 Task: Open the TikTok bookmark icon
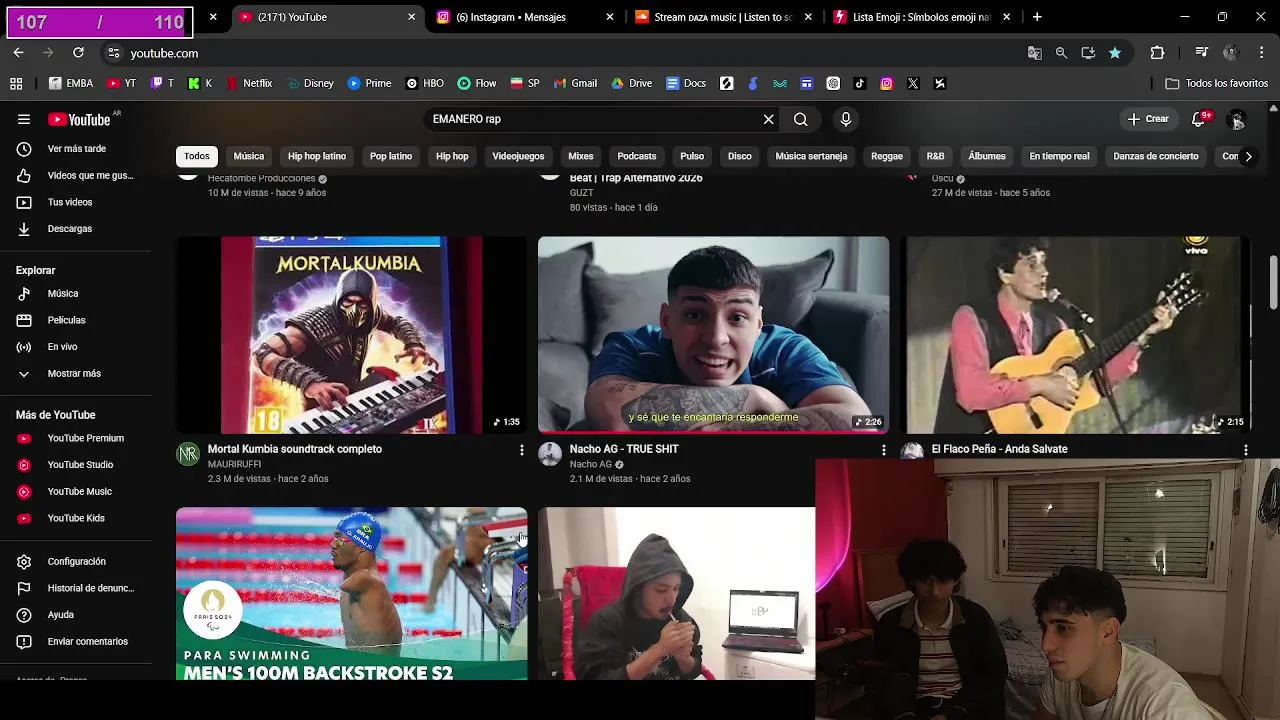point(860,84)
